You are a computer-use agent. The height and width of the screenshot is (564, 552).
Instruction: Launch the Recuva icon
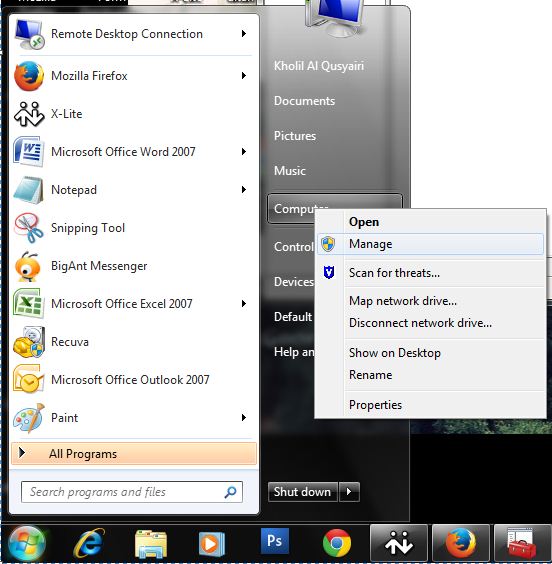click(x=29, y=342)
